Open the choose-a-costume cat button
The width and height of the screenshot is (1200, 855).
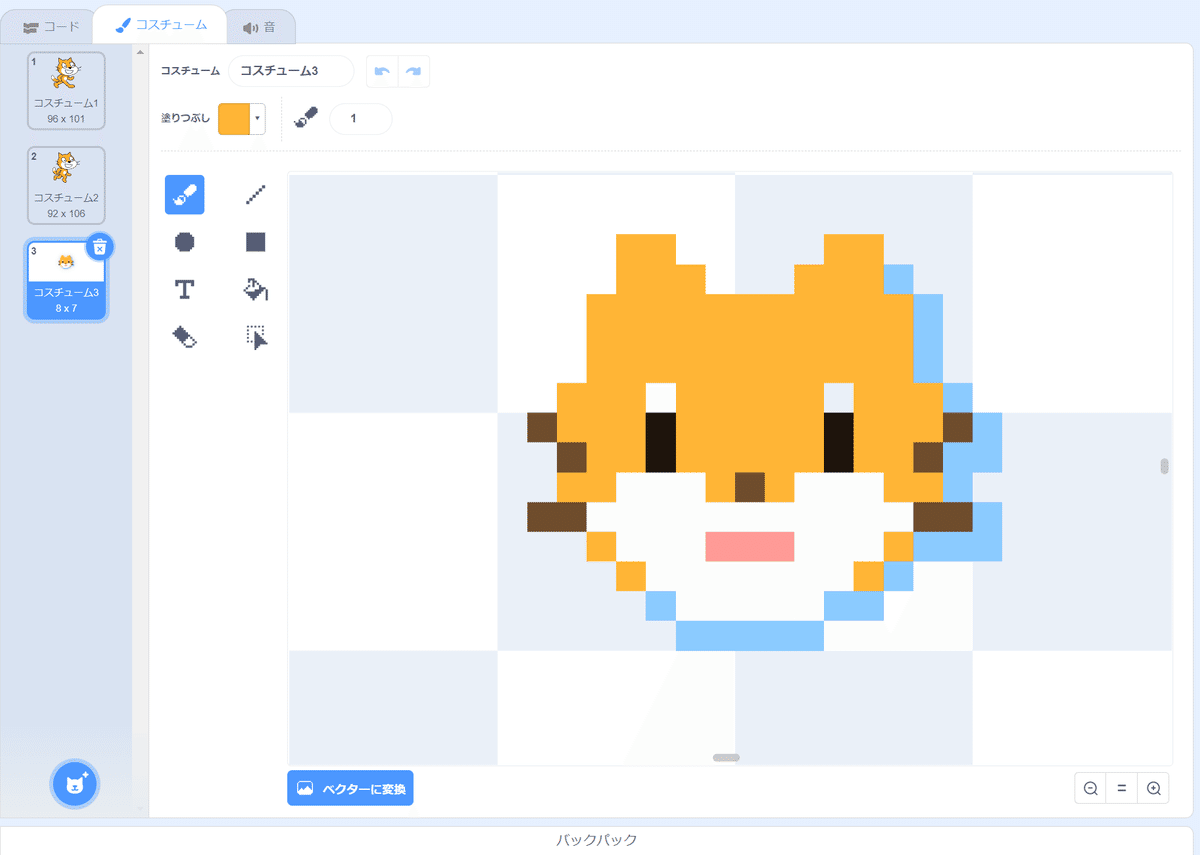[75, 784]
